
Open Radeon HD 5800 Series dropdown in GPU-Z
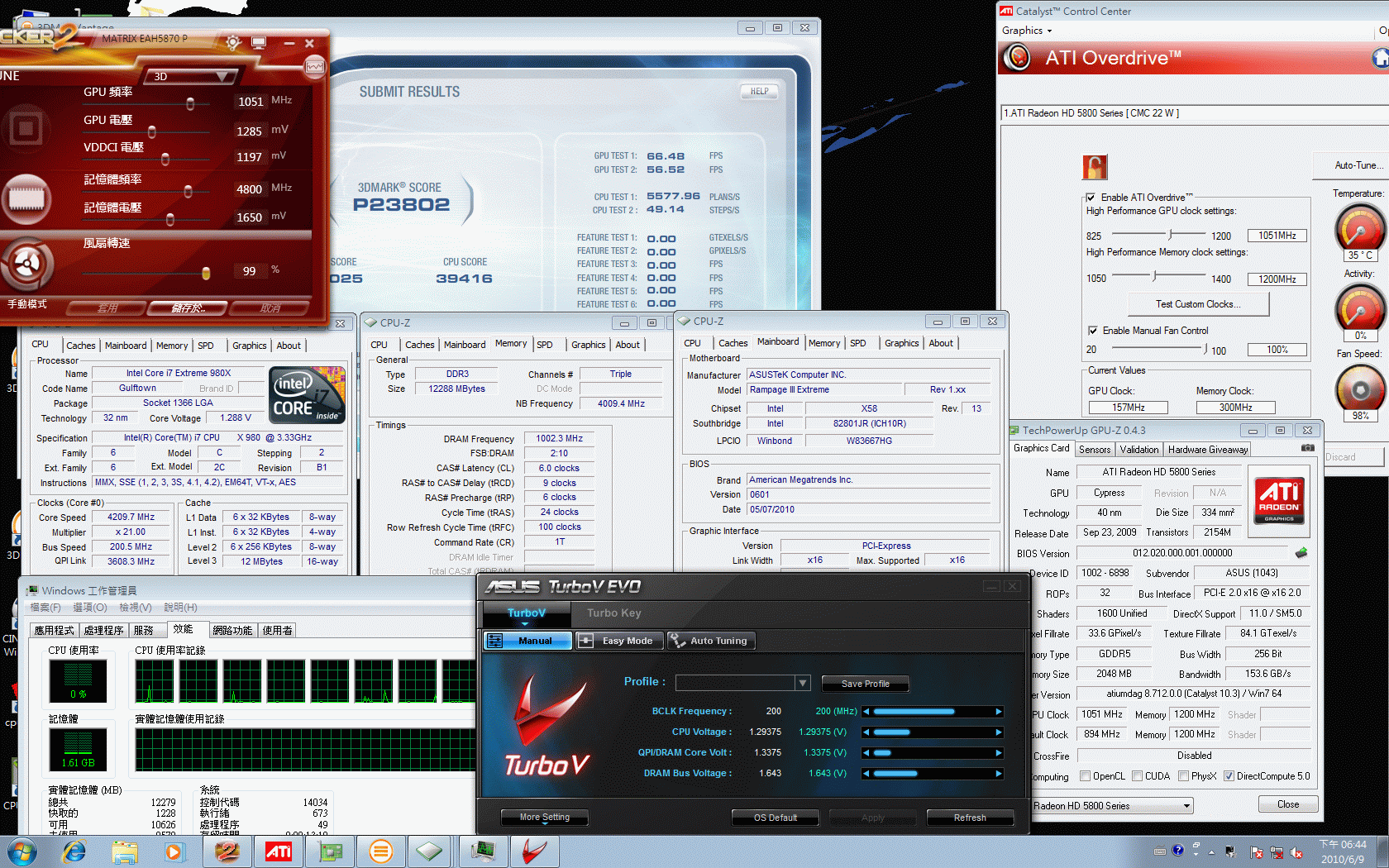tap(1112, 805)
